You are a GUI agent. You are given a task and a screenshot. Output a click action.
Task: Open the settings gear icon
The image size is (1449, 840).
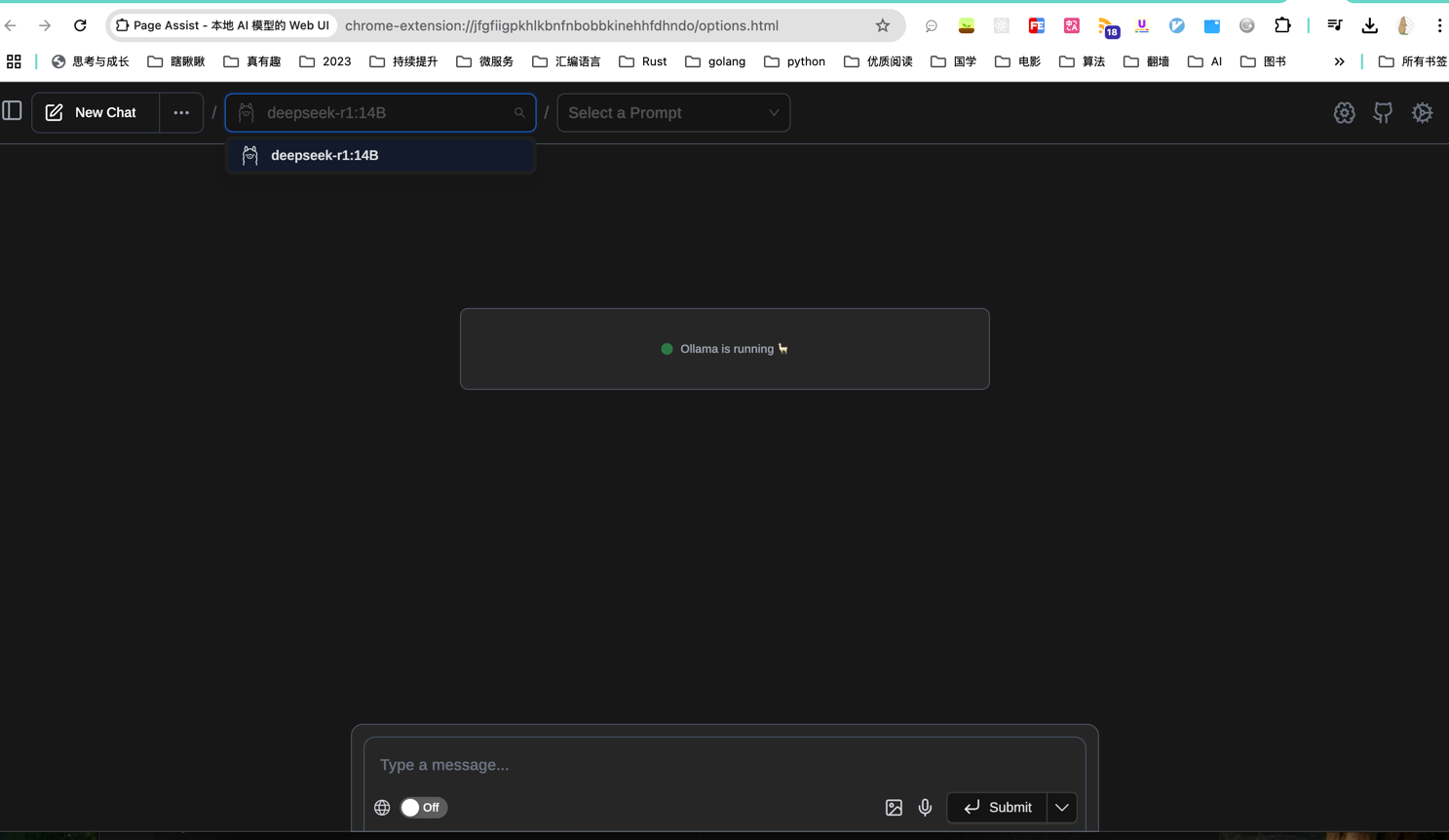click(x=1422, y=112)
